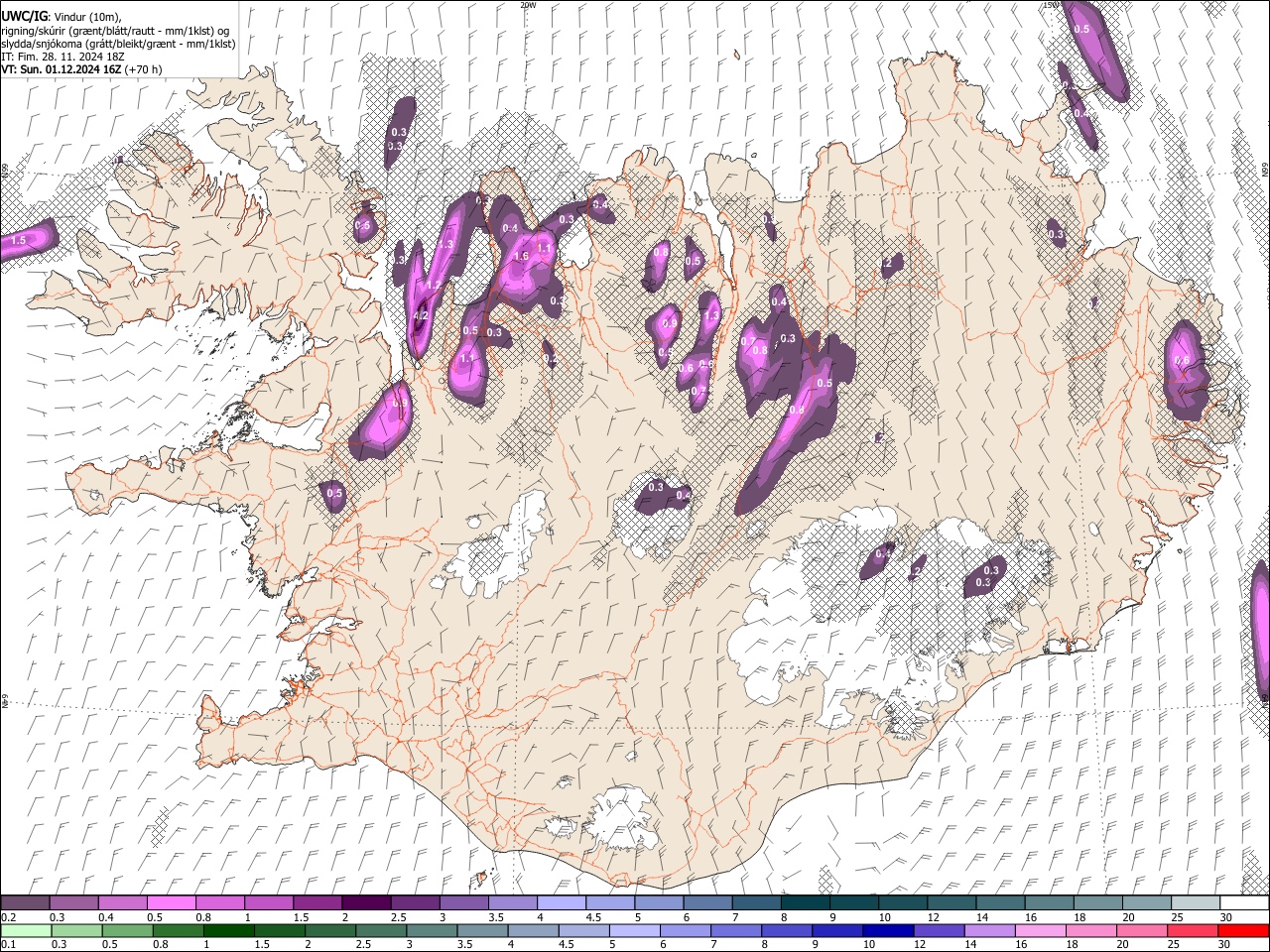Pick the upper legend swatch between 1.5 and 2

pyautogui.click(x=317, y=902)
